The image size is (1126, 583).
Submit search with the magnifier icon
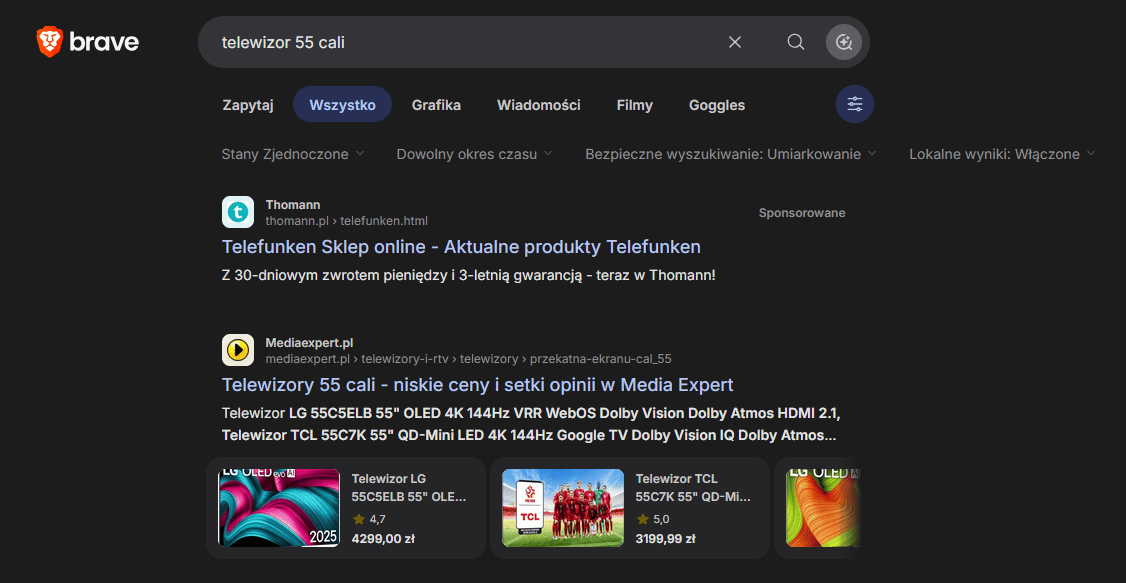point(796,42)
